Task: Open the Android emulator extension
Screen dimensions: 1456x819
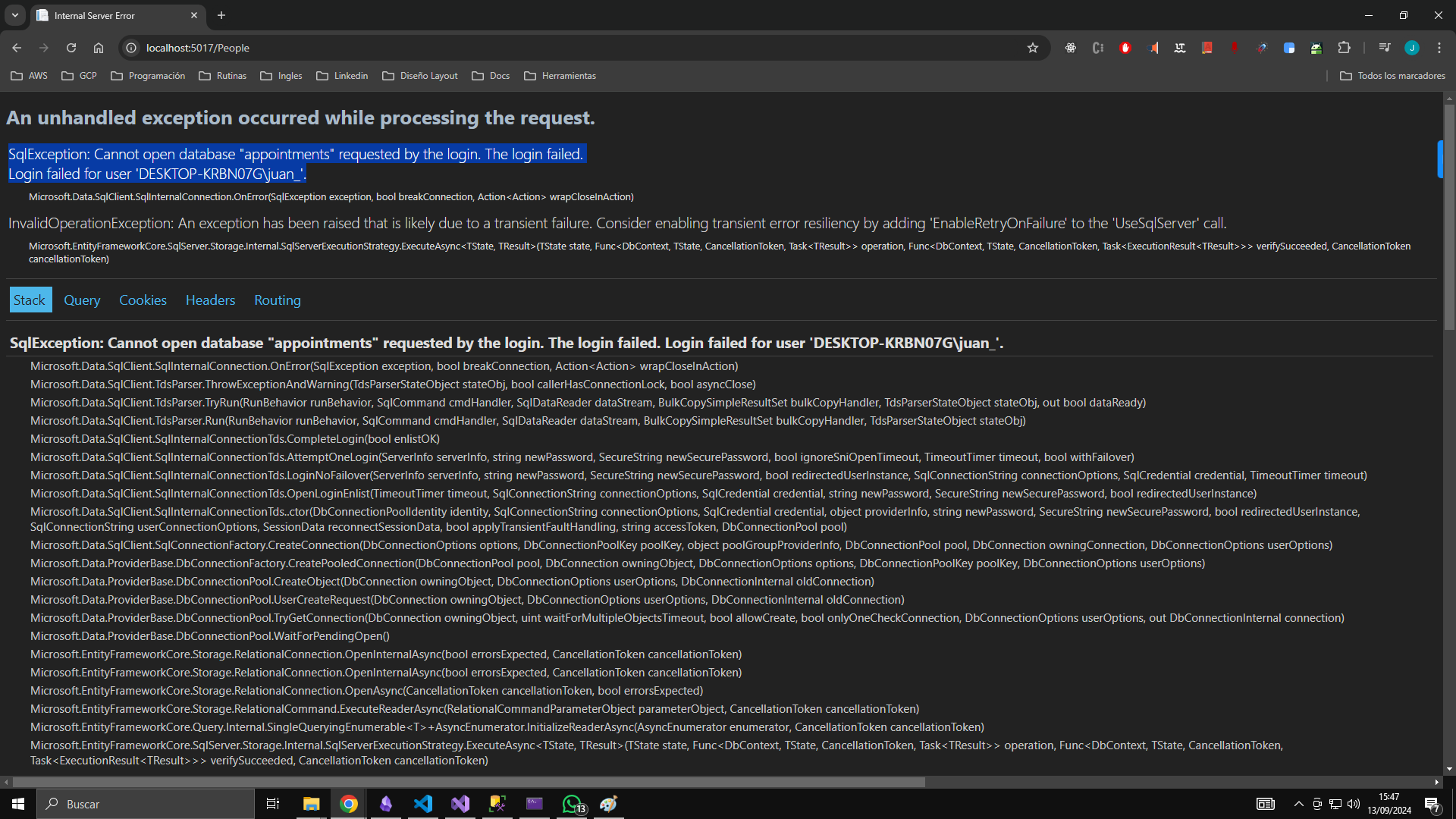Action: click(1317, 47)
